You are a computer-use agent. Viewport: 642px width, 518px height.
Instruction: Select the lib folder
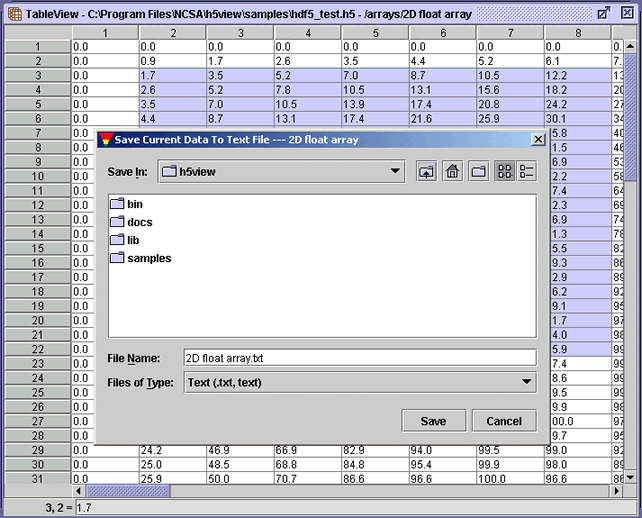click(x=125, y=240)
